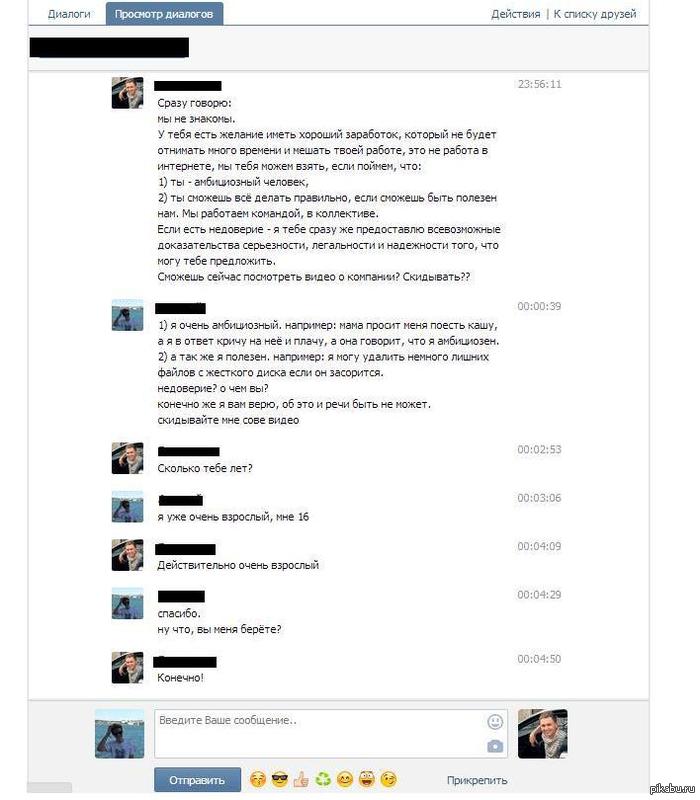Insert the open-mouth grinning emoji

click(367, 780)
